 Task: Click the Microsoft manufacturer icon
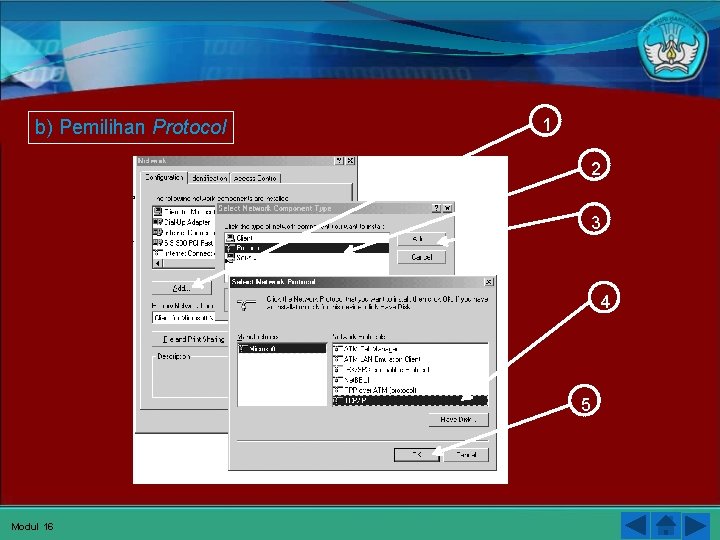pos(244,349)
